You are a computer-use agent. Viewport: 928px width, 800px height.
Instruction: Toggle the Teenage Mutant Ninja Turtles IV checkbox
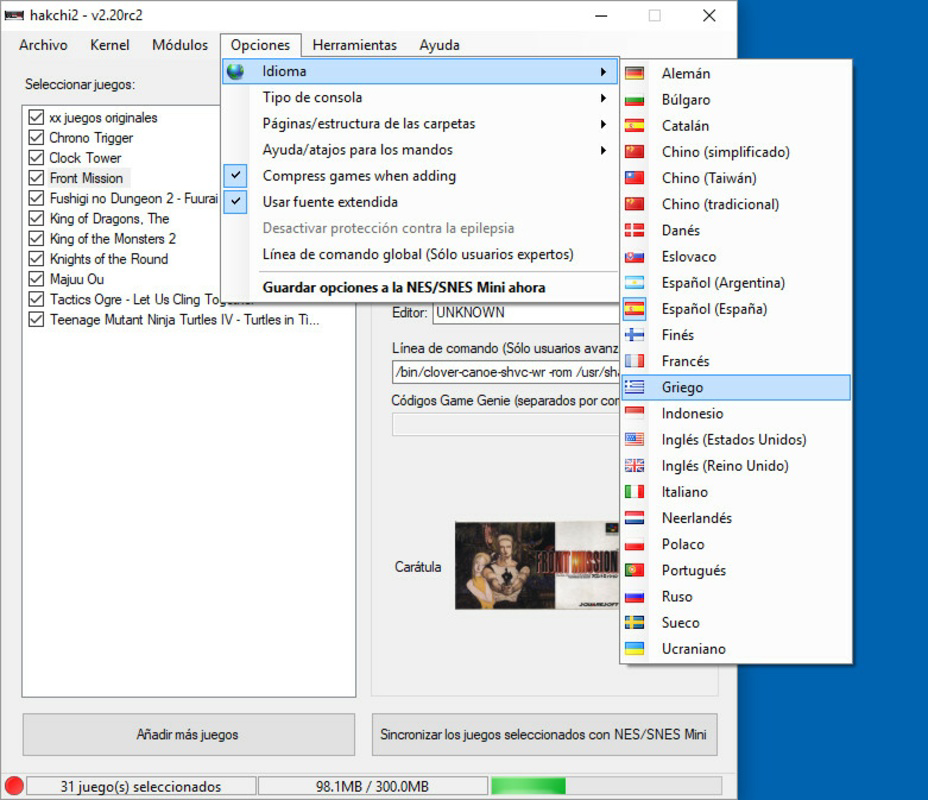click(x=36, y=319)
